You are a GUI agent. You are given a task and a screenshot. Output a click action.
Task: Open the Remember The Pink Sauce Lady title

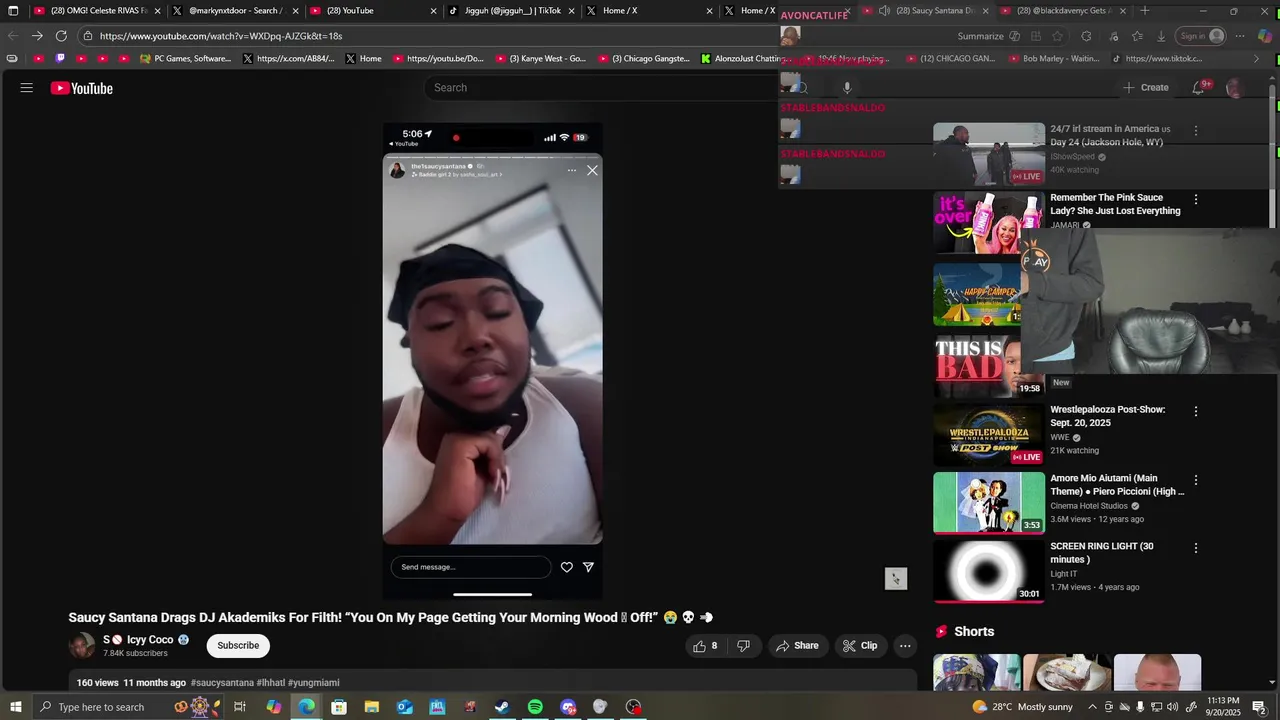coord(1115,204)
